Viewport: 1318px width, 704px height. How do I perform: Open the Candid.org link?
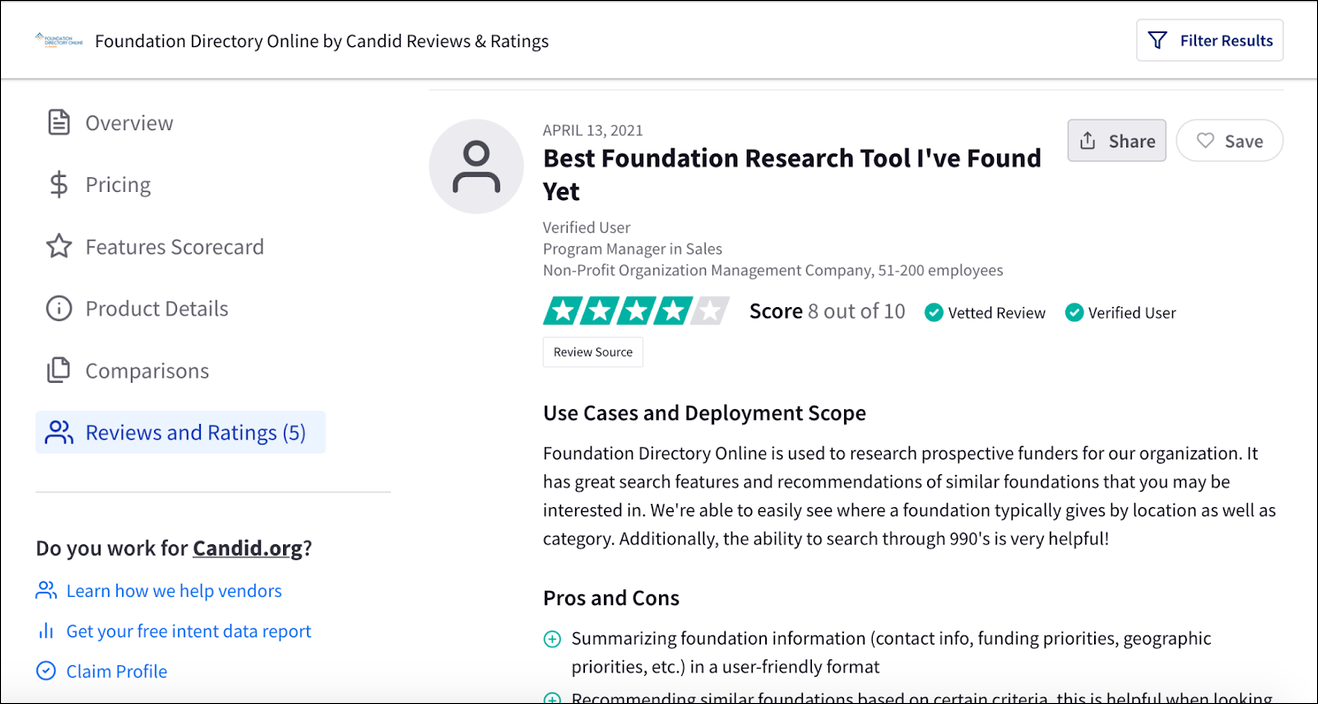(x=248, y=548)
